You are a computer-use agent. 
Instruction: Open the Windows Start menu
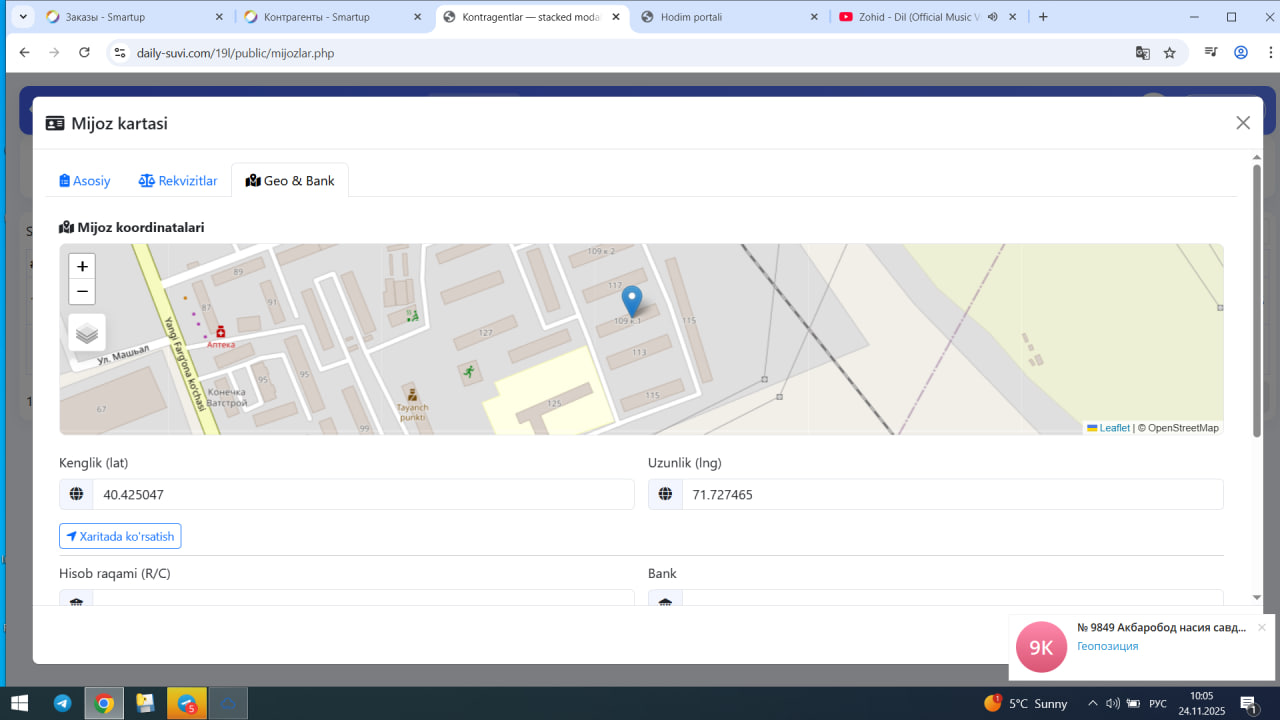(19, 703)
